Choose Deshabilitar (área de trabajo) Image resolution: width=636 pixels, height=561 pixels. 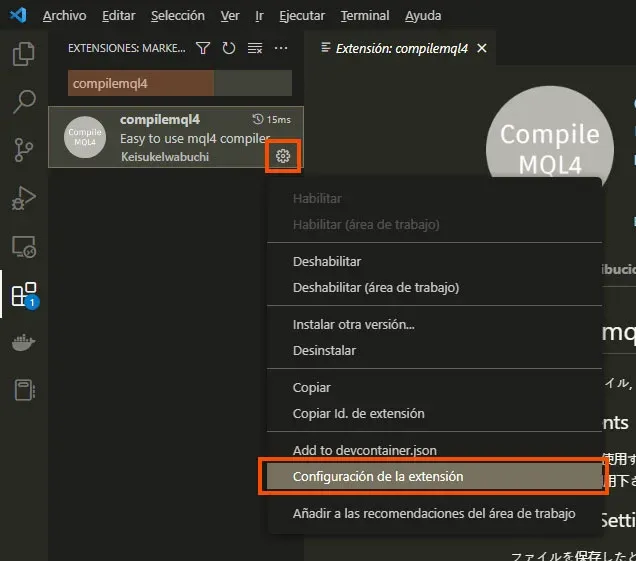point(434,287)
